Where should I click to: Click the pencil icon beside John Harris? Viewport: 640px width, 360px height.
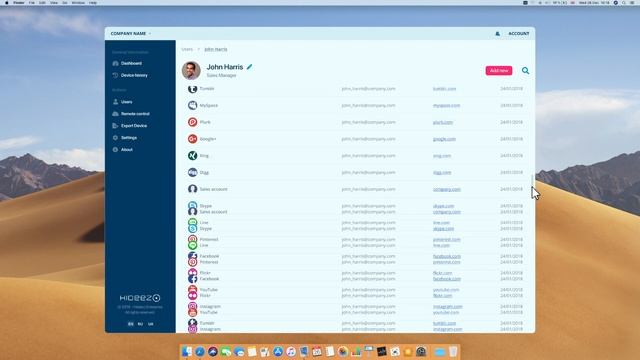click(x=249, y=67)
